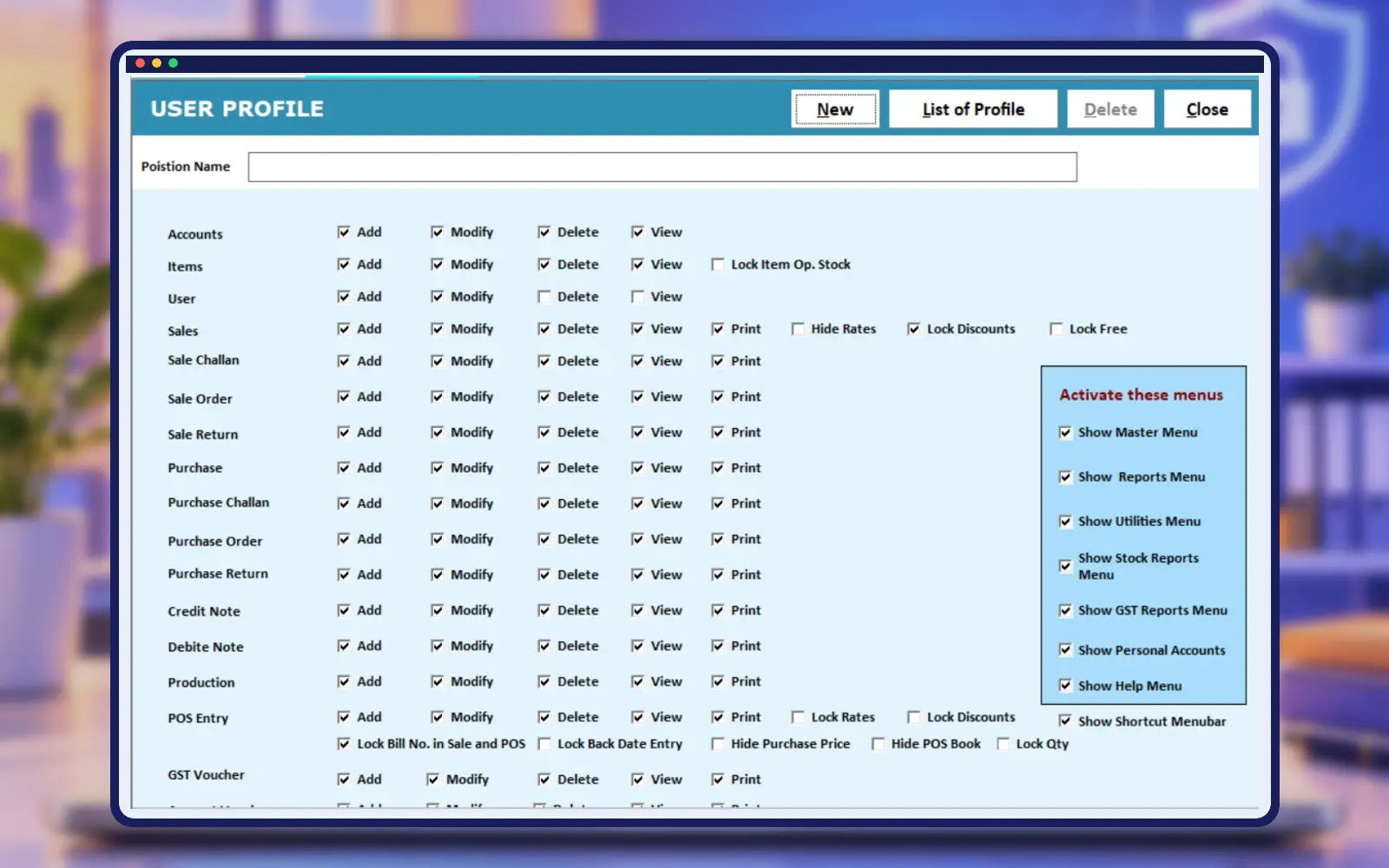Check Lock Discounts in POS Entry row
This screenshot has height=868, width=1389.
[913, 717]
